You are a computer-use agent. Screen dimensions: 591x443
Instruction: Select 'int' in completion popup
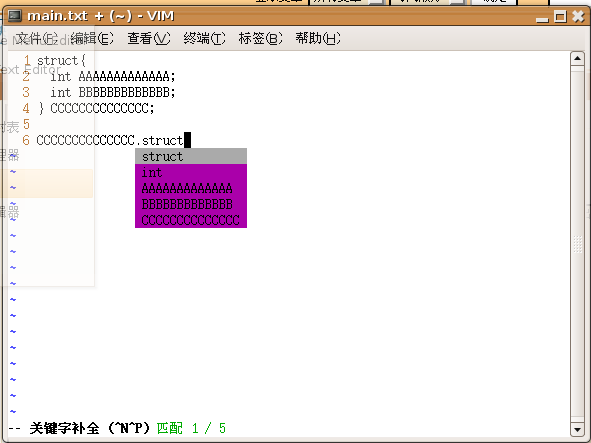[191, 172]
